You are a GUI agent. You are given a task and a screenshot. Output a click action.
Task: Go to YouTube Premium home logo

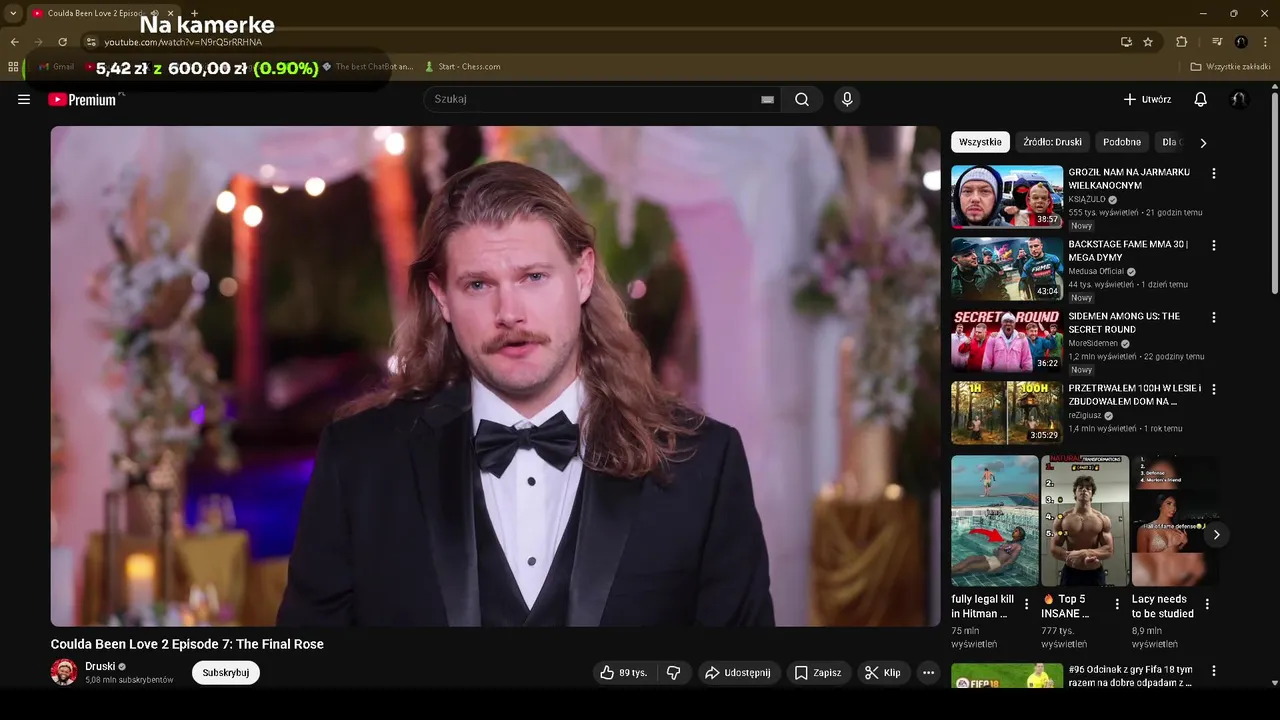83,99
